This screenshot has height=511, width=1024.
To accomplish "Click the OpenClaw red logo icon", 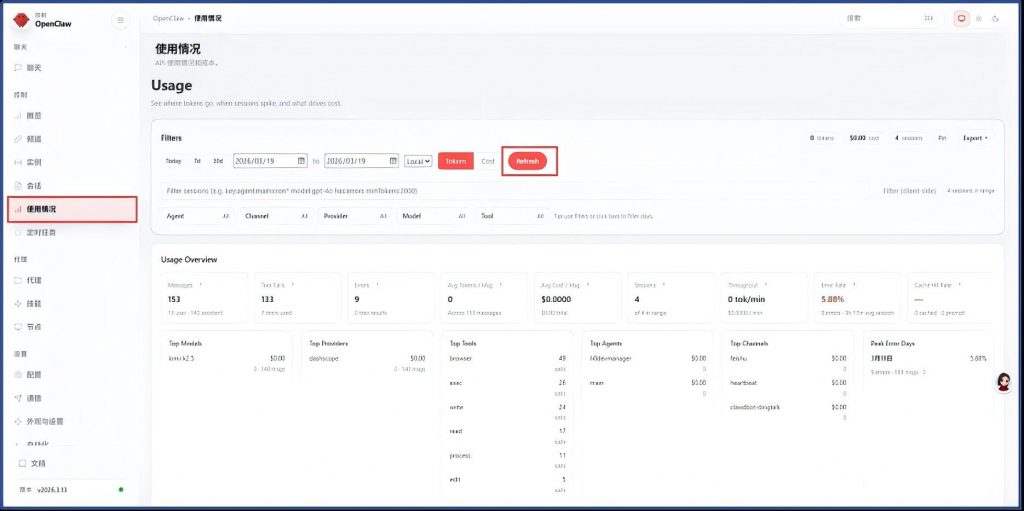I will click(x=22, y=20).
